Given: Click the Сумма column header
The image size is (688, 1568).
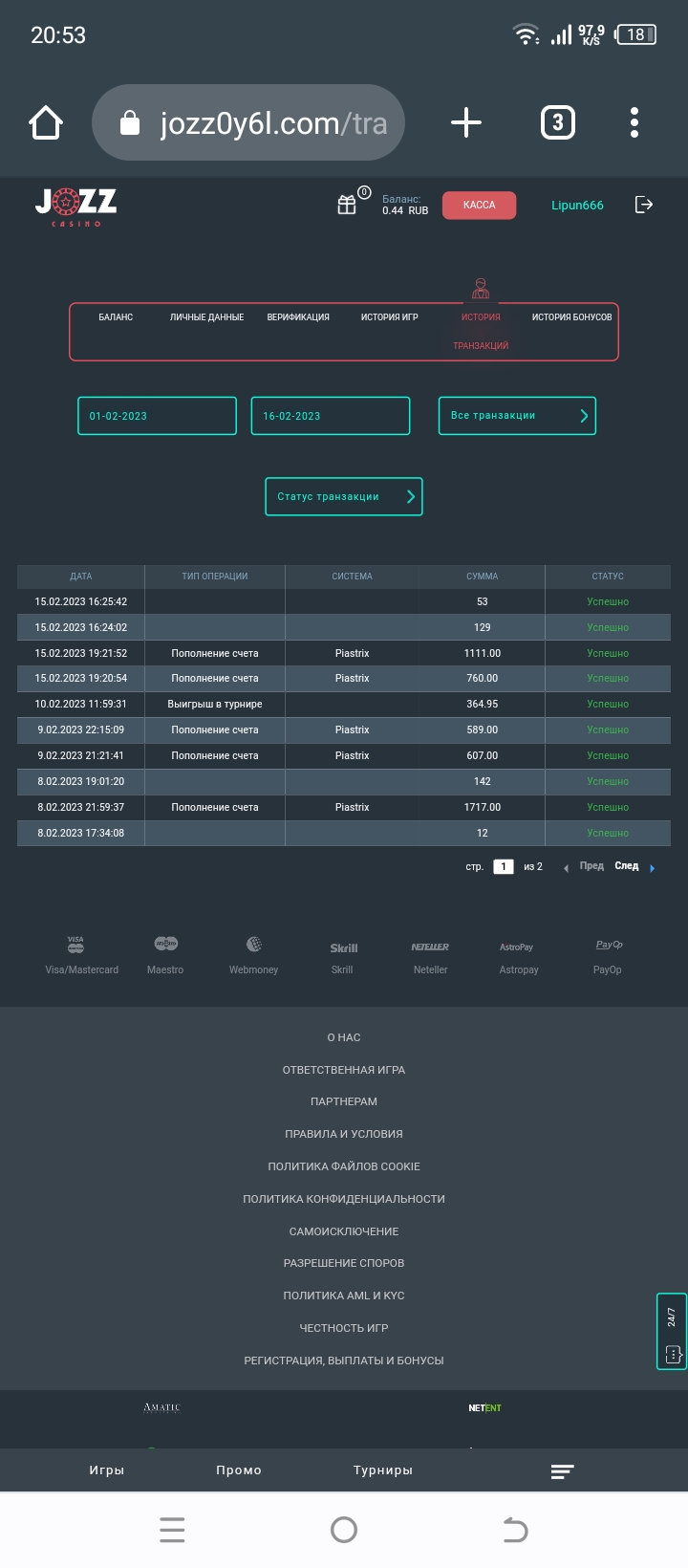Looking at the screenshot, I should pos(482,577).
